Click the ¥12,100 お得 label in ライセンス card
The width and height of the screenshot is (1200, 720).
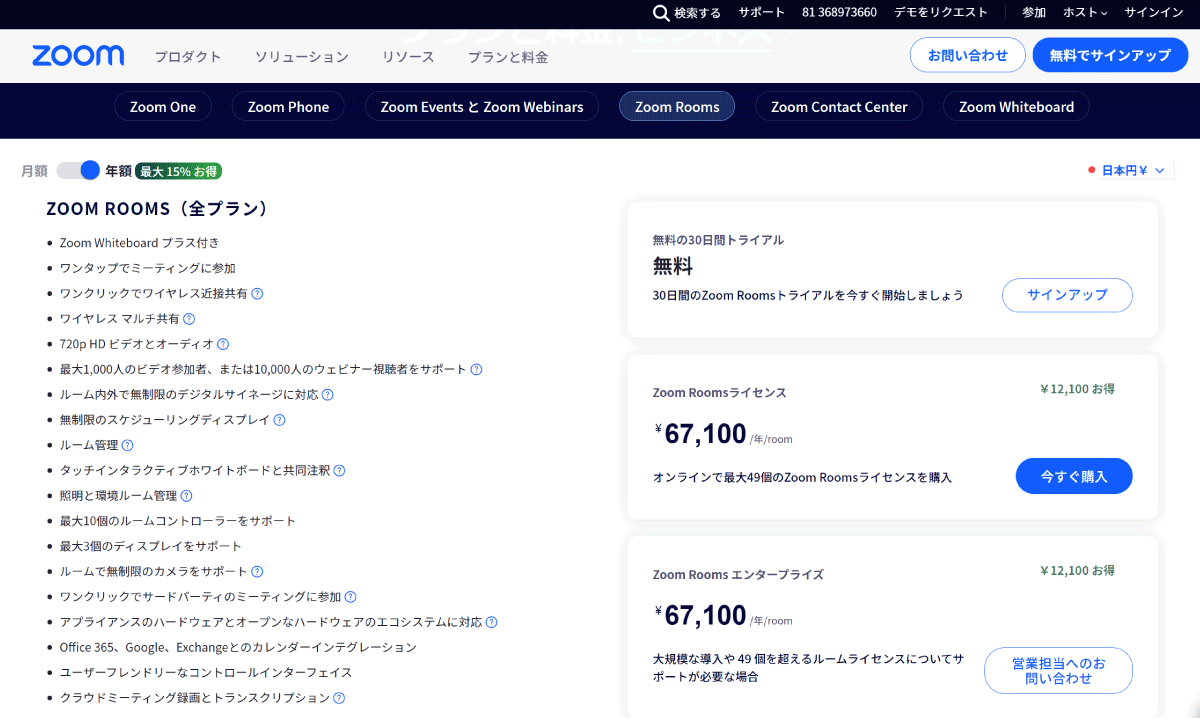coord(1077,389)
